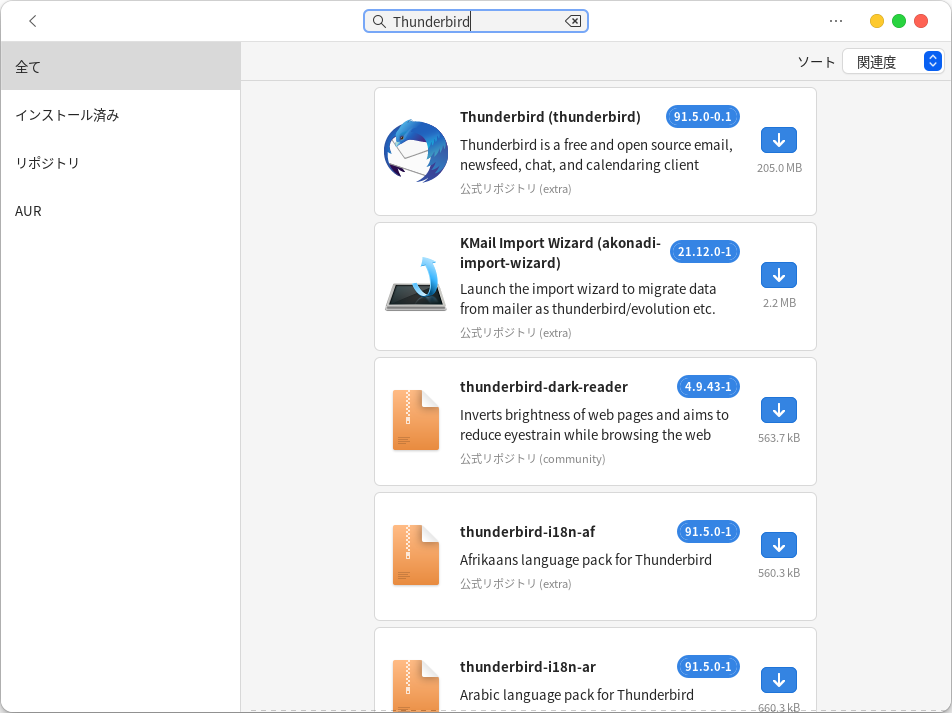The width and height of the screenshot is (952, 713).
Task: Select インストール済み in the sidebar
Action: [x=120, y=115]
